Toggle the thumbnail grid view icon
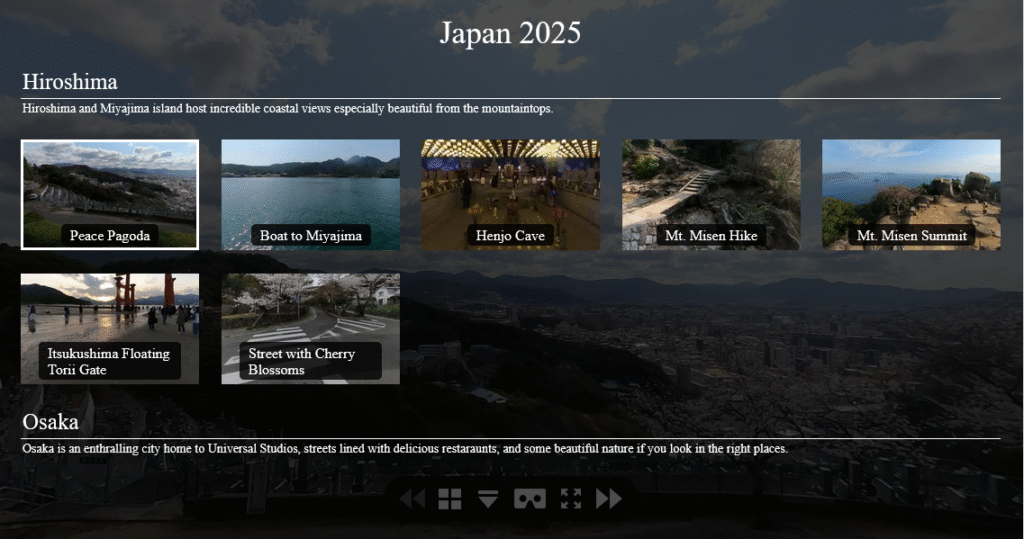 tap(450, 499)
